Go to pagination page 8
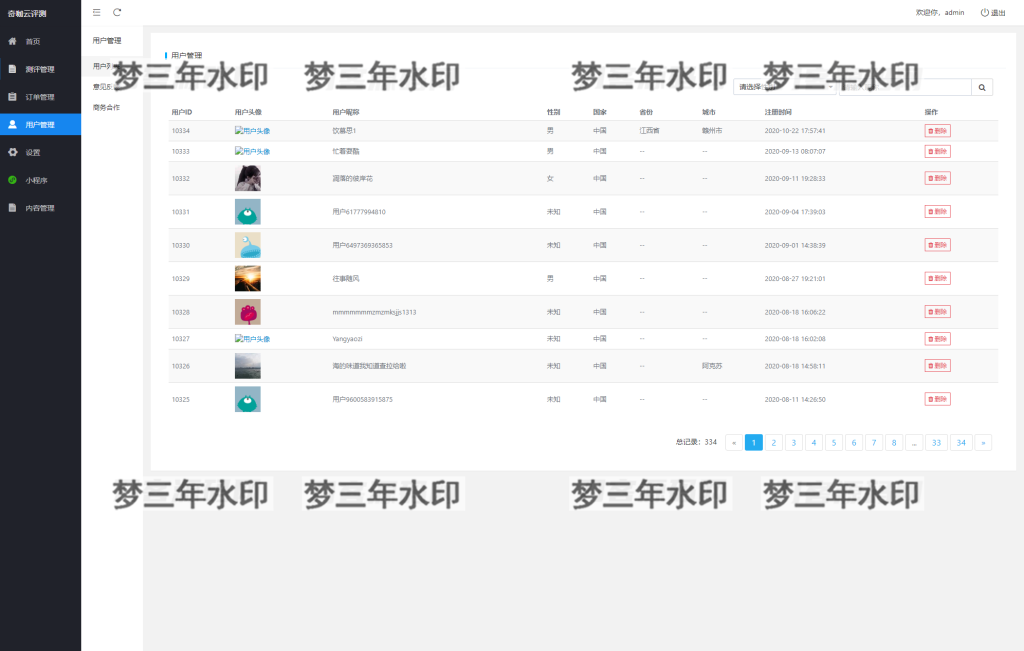This screenshot has height=651, width=1024. (894, 443)
